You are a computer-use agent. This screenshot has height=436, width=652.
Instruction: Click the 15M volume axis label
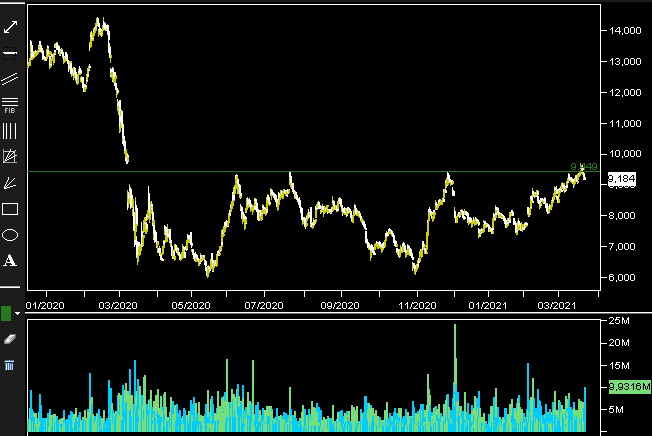click(x=619, y=366)
